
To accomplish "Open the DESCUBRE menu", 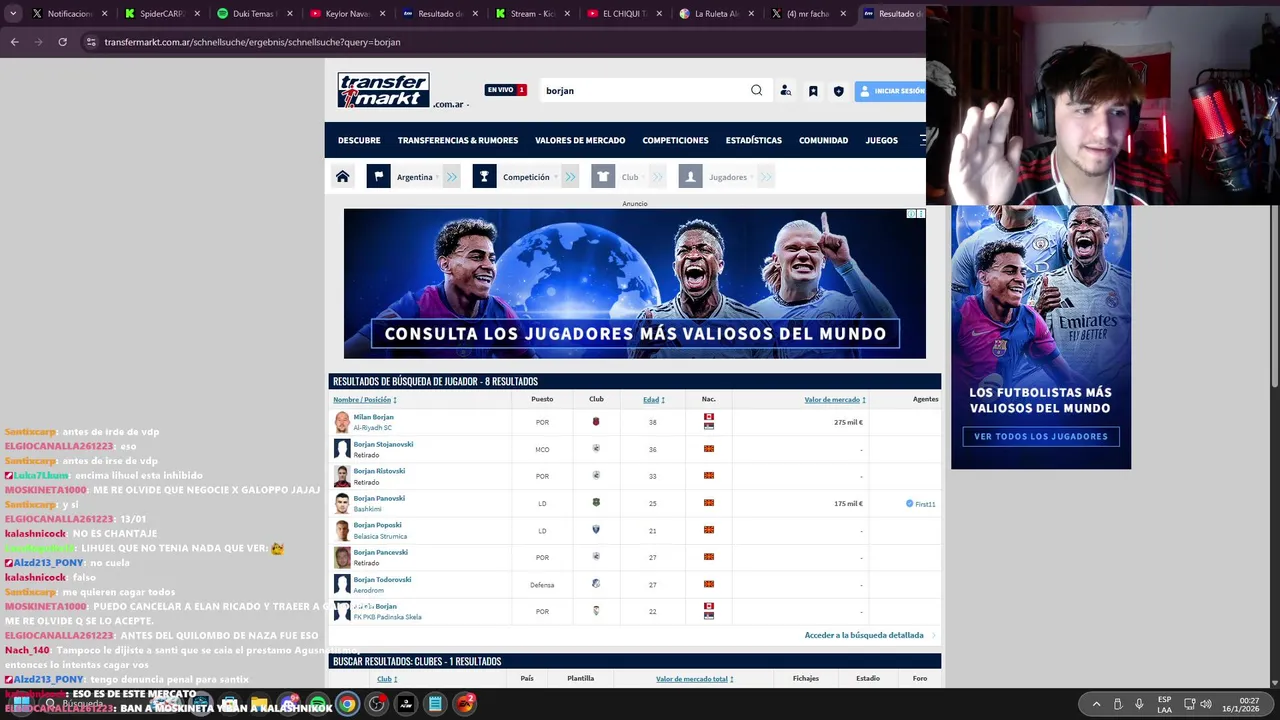I will tap(359, 140).
